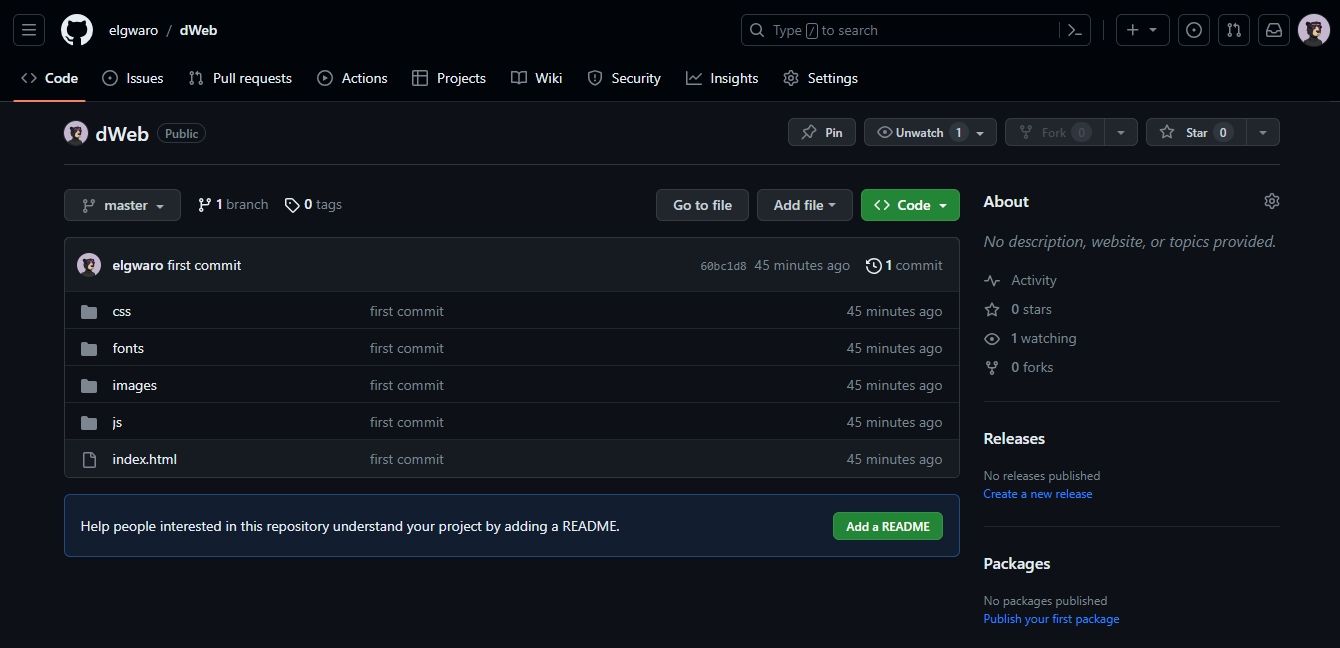Viewport: 1340px width, 648px height.
Task: Click the pull requests icon in header
Action: (x=1233, y=30)
